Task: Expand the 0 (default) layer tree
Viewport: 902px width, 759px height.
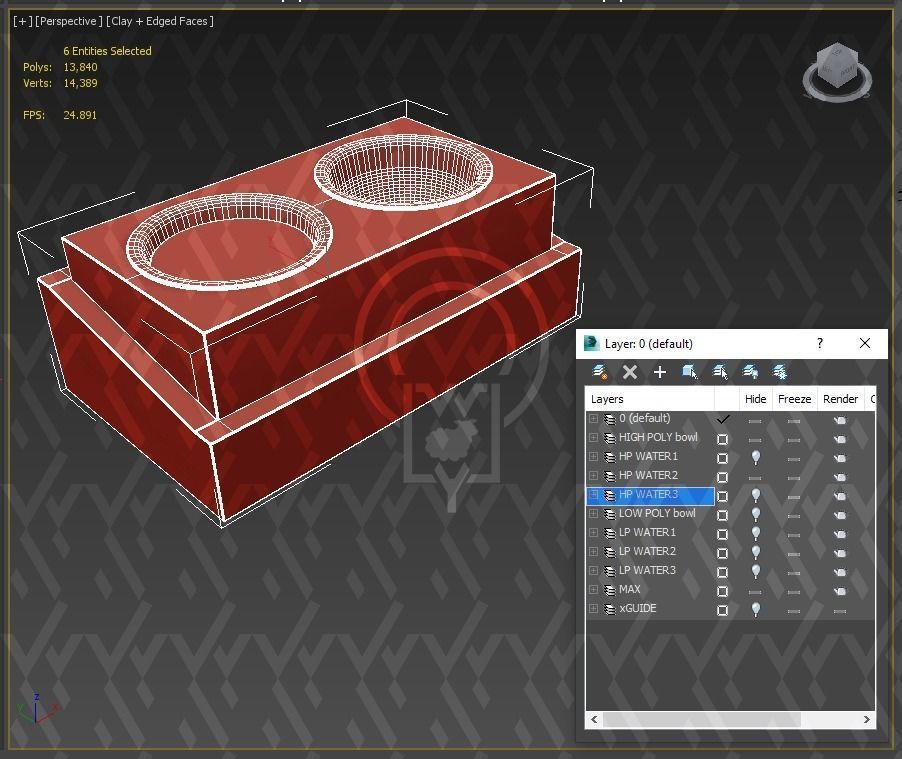Action: (594, 419)
